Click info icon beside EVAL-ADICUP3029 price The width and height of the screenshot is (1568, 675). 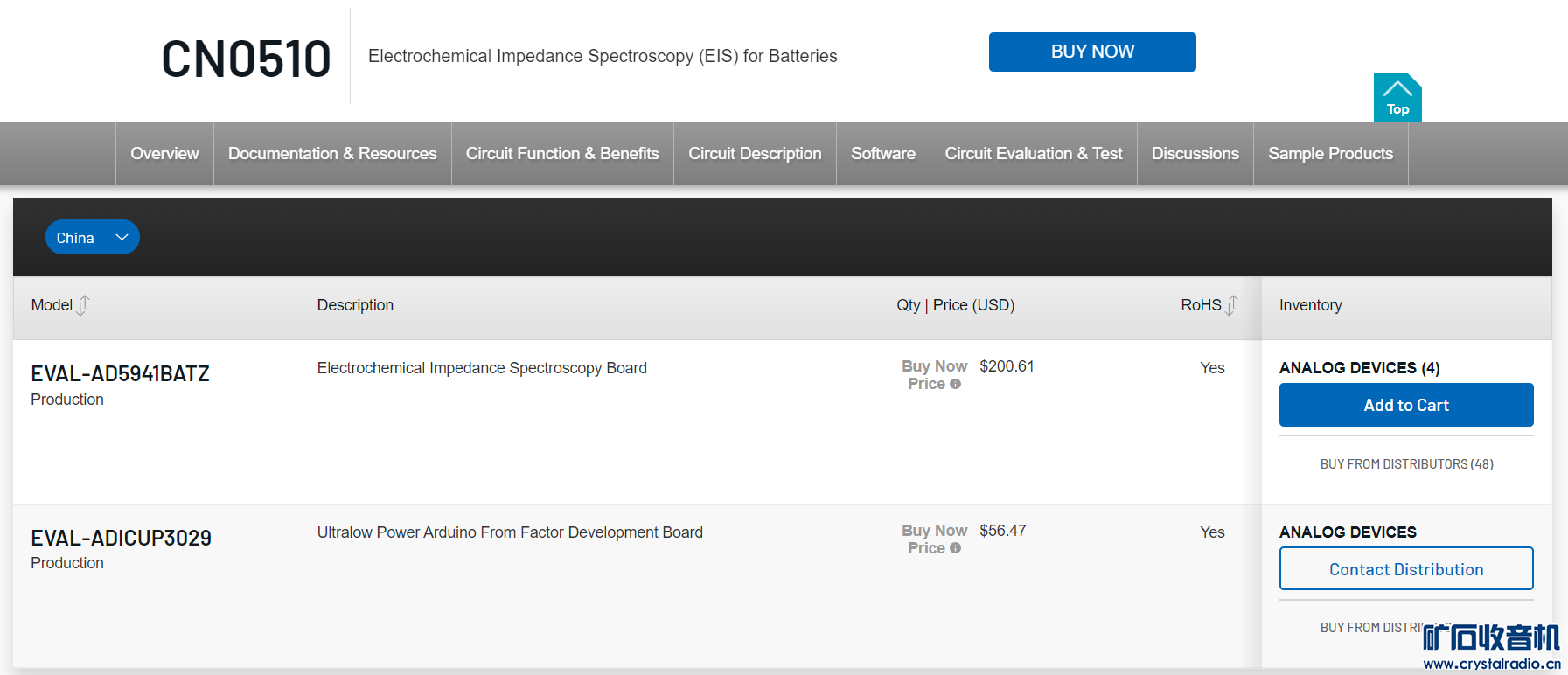coord(956,548)
